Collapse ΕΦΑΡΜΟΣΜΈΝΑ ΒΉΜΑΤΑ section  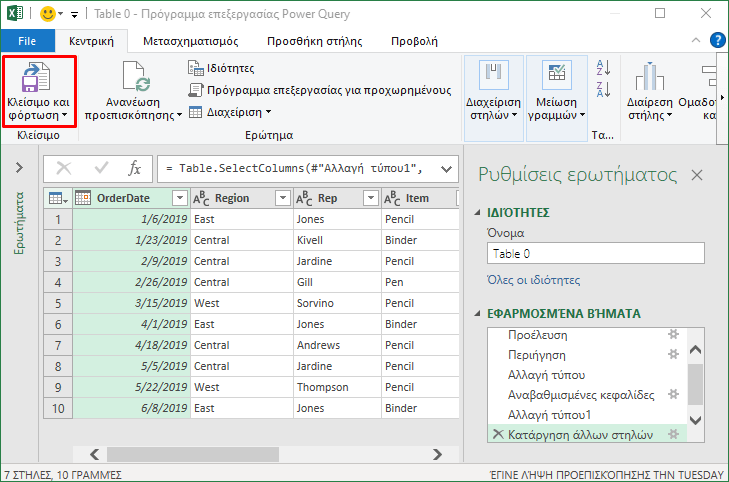click(x=477, y=314)
